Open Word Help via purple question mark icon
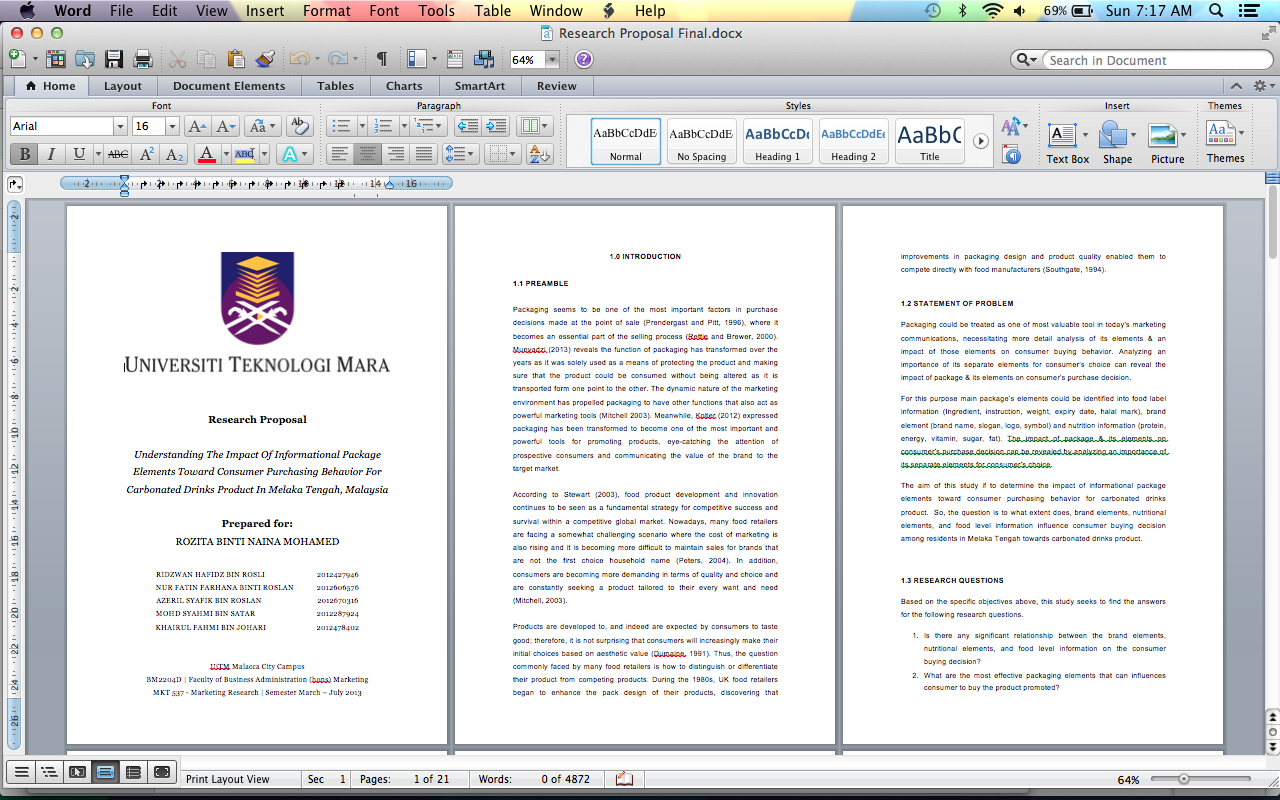Viewport: 1280px width, 800px height. pos(584,59)
